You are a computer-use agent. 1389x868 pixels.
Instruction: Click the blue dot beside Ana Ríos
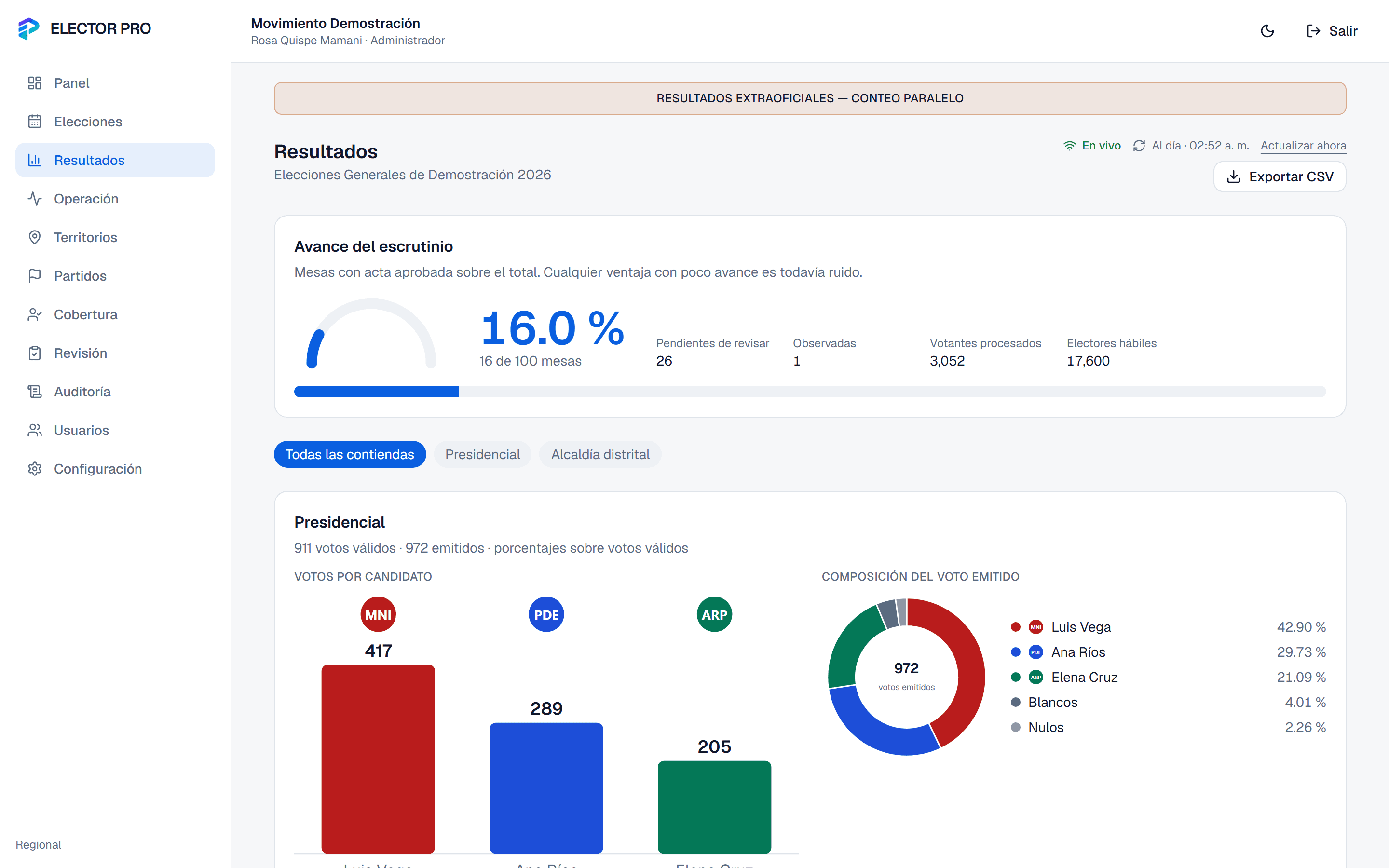1015,652
